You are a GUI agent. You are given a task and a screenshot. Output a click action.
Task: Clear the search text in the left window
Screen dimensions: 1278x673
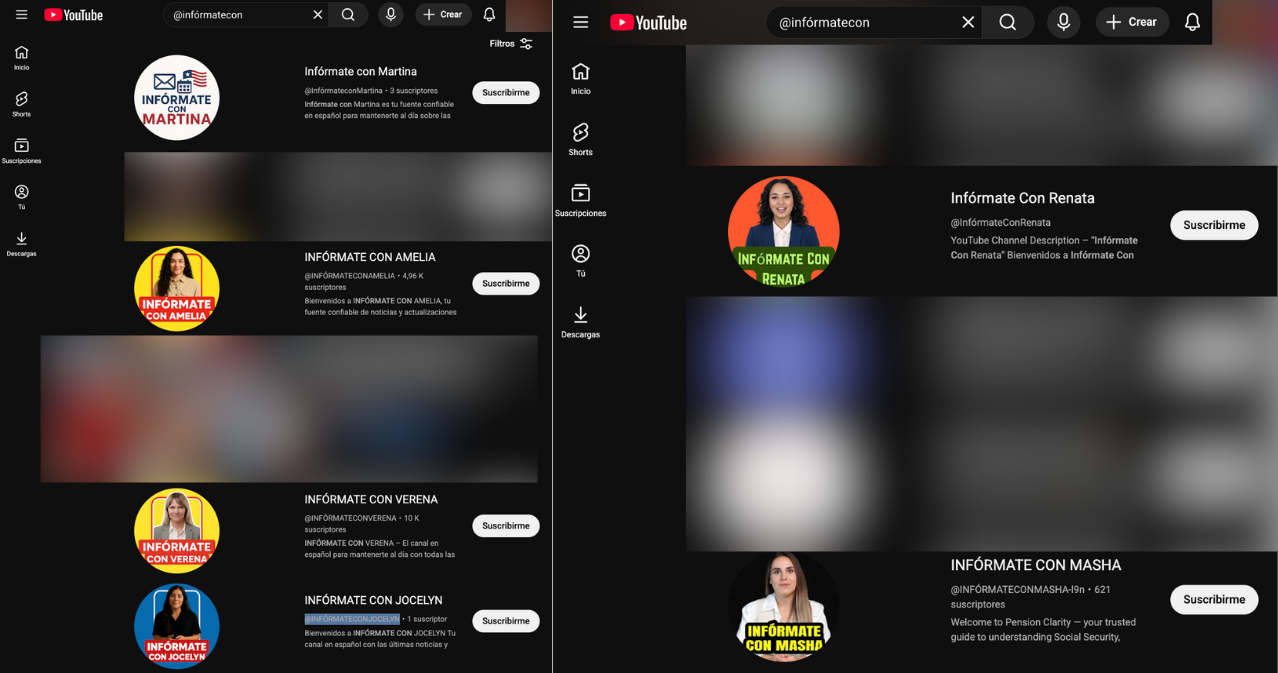(318, 15)
